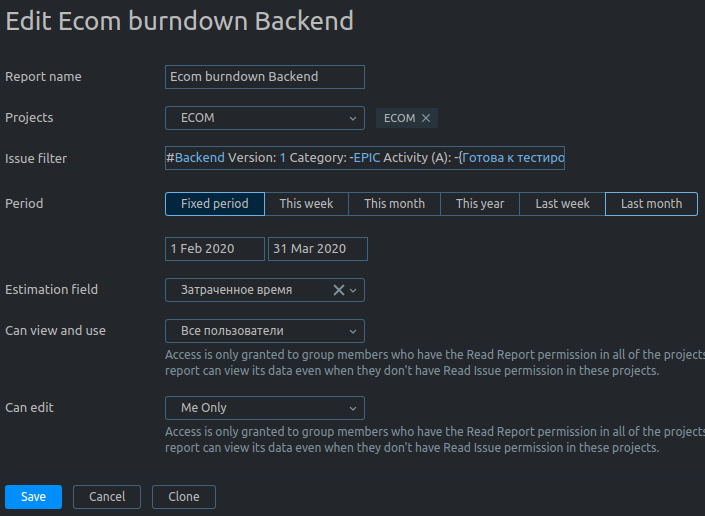
Task: Open the Can edit dropdown
Action: pos(264,408)
